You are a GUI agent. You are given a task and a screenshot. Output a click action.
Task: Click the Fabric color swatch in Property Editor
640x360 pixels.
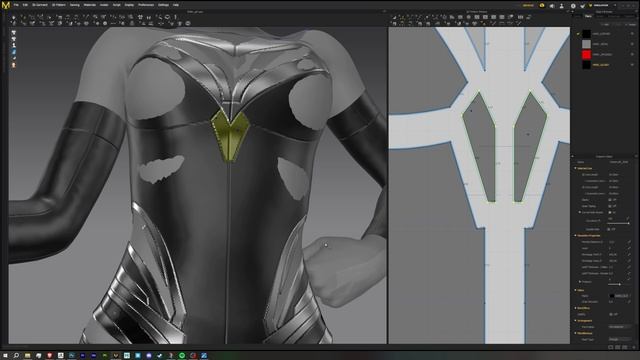click(x=612, y=296)
